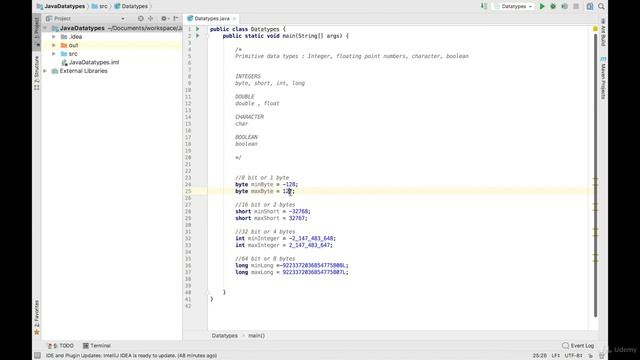
Task: Click the UTF-8 encoding selector
Action: pos(573,356)
